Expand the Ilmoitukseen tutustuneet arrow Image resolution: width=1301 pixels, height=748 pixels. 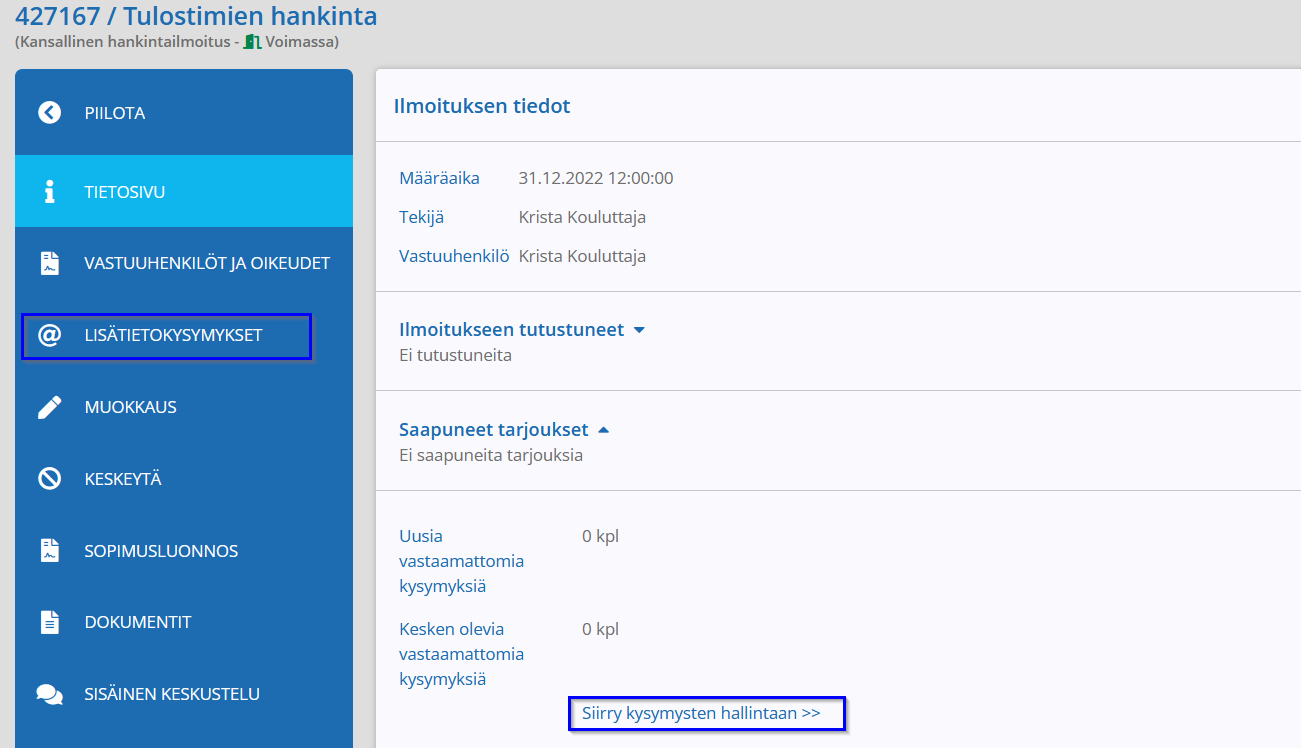(639, 330)
